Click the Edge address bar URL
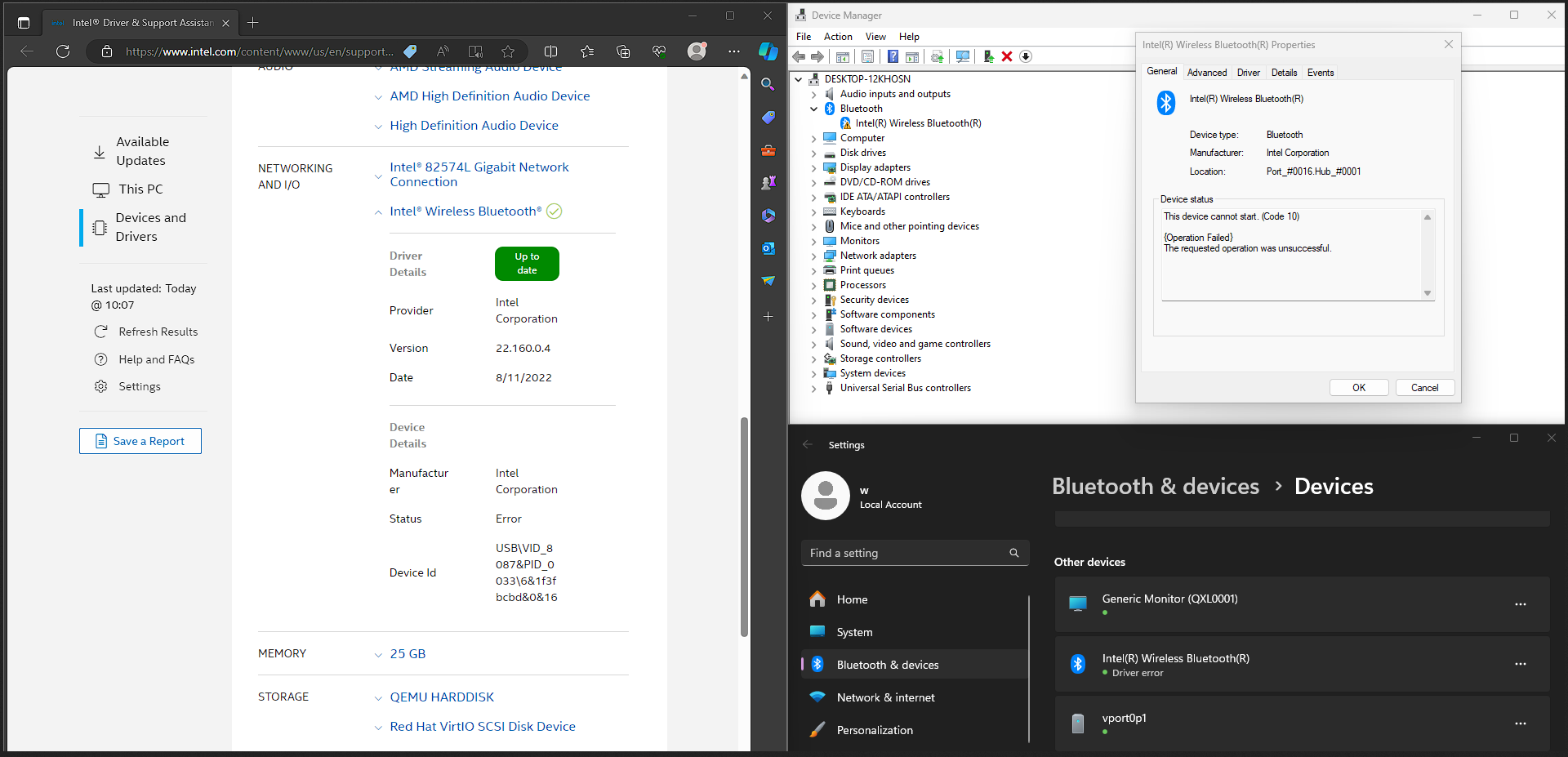This screenshot has width=1568, height=757. pyautogui.click(x=259, y=51)
